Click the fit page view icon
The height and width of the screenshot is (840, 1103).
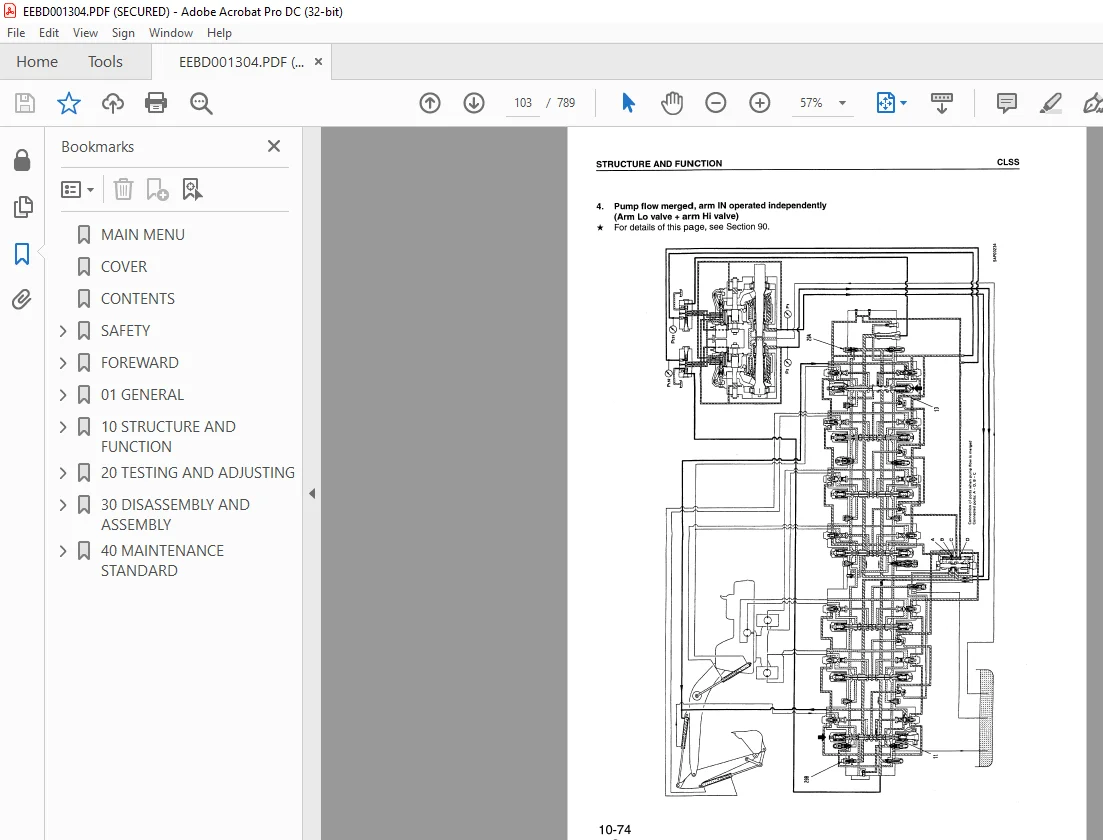[886, 103]
